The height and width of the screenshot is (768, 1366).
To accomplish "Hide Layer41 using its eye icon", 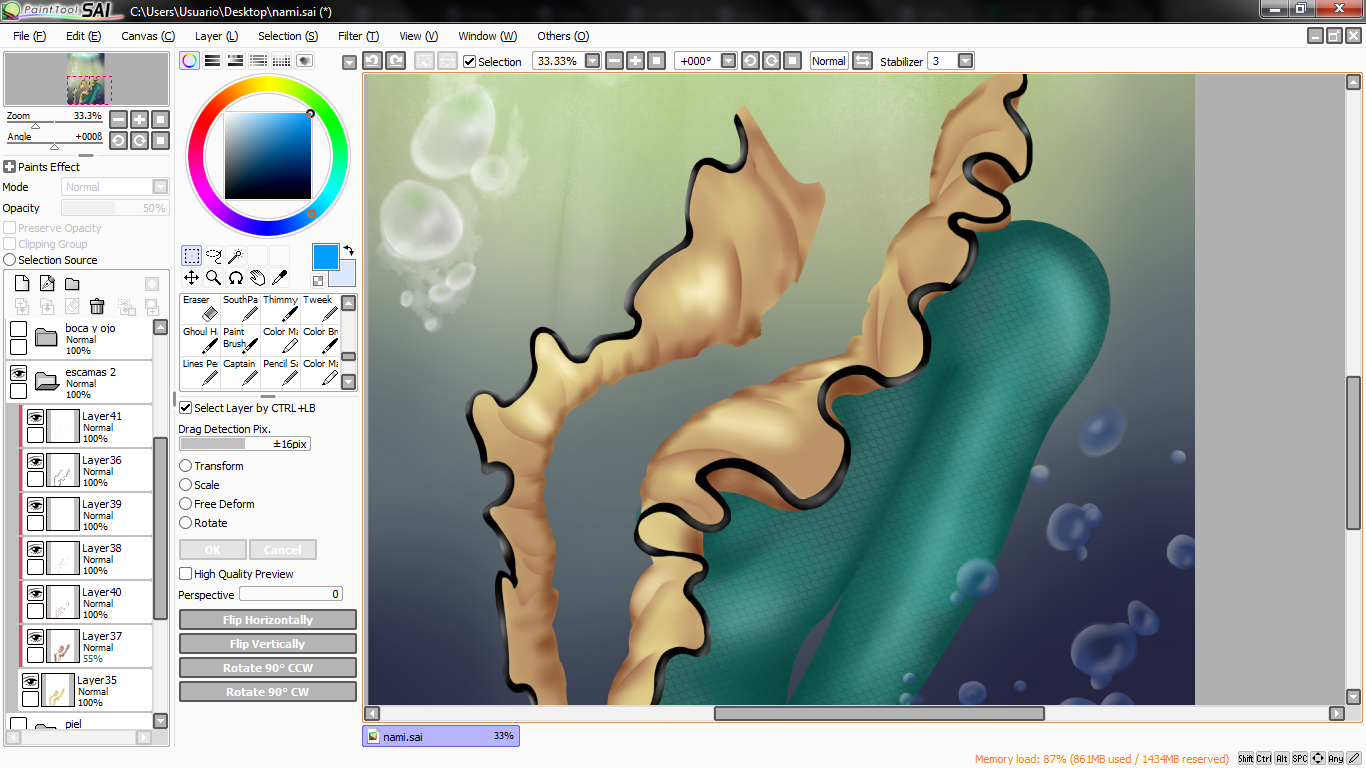I will pos(35,417).
